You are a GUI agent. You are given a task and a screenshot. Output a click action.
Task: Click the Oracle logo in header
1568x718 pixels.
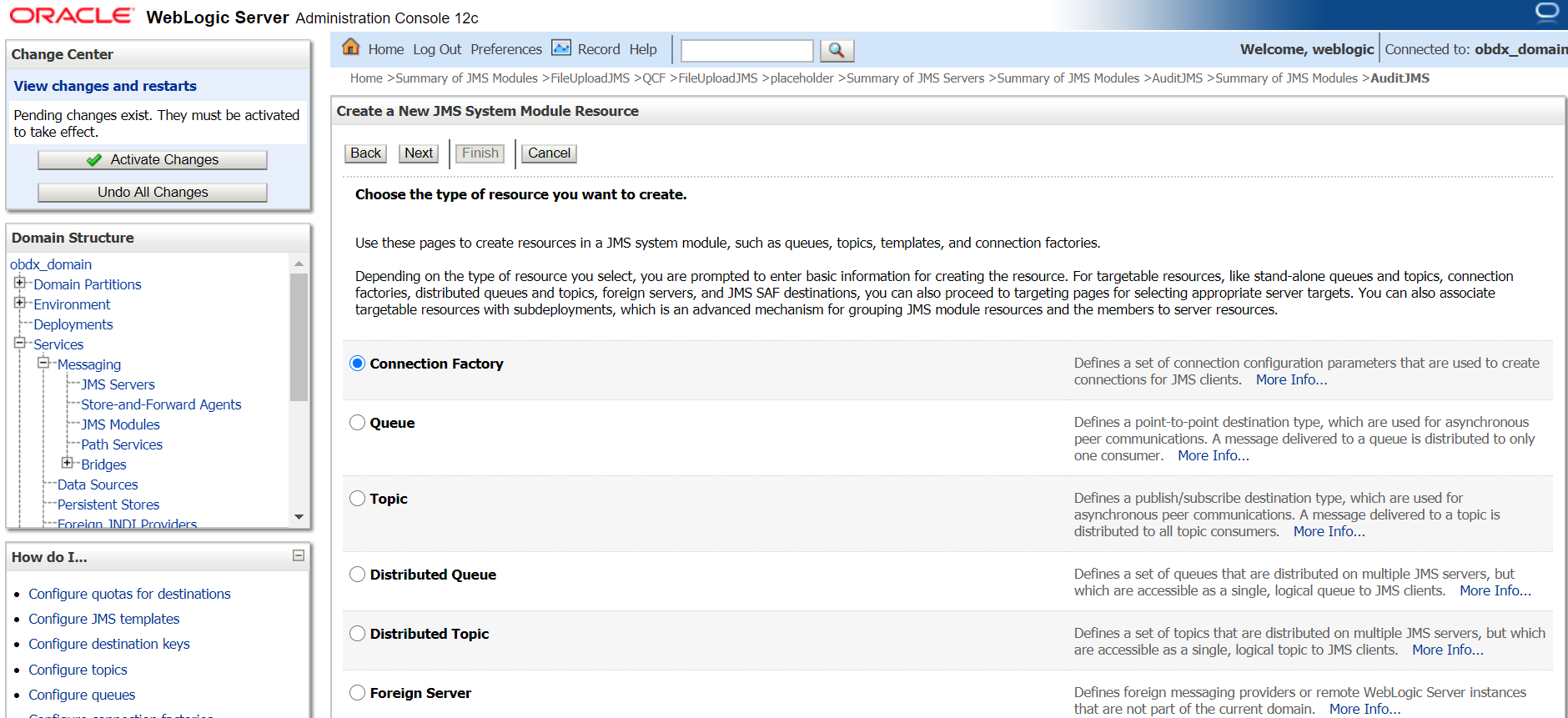point(72,16)
